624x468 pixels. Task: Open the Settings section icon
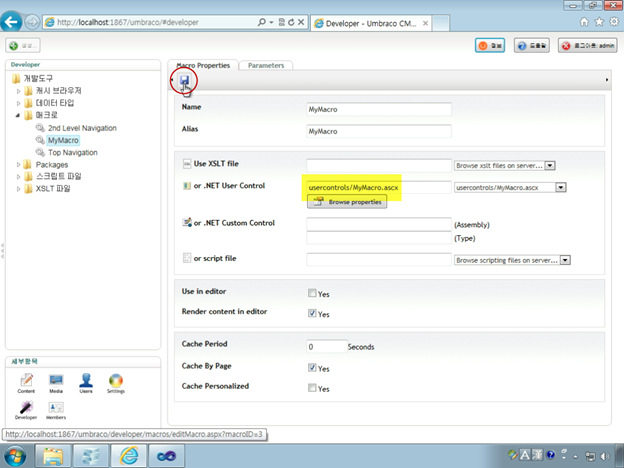click(x=116, y=383)
